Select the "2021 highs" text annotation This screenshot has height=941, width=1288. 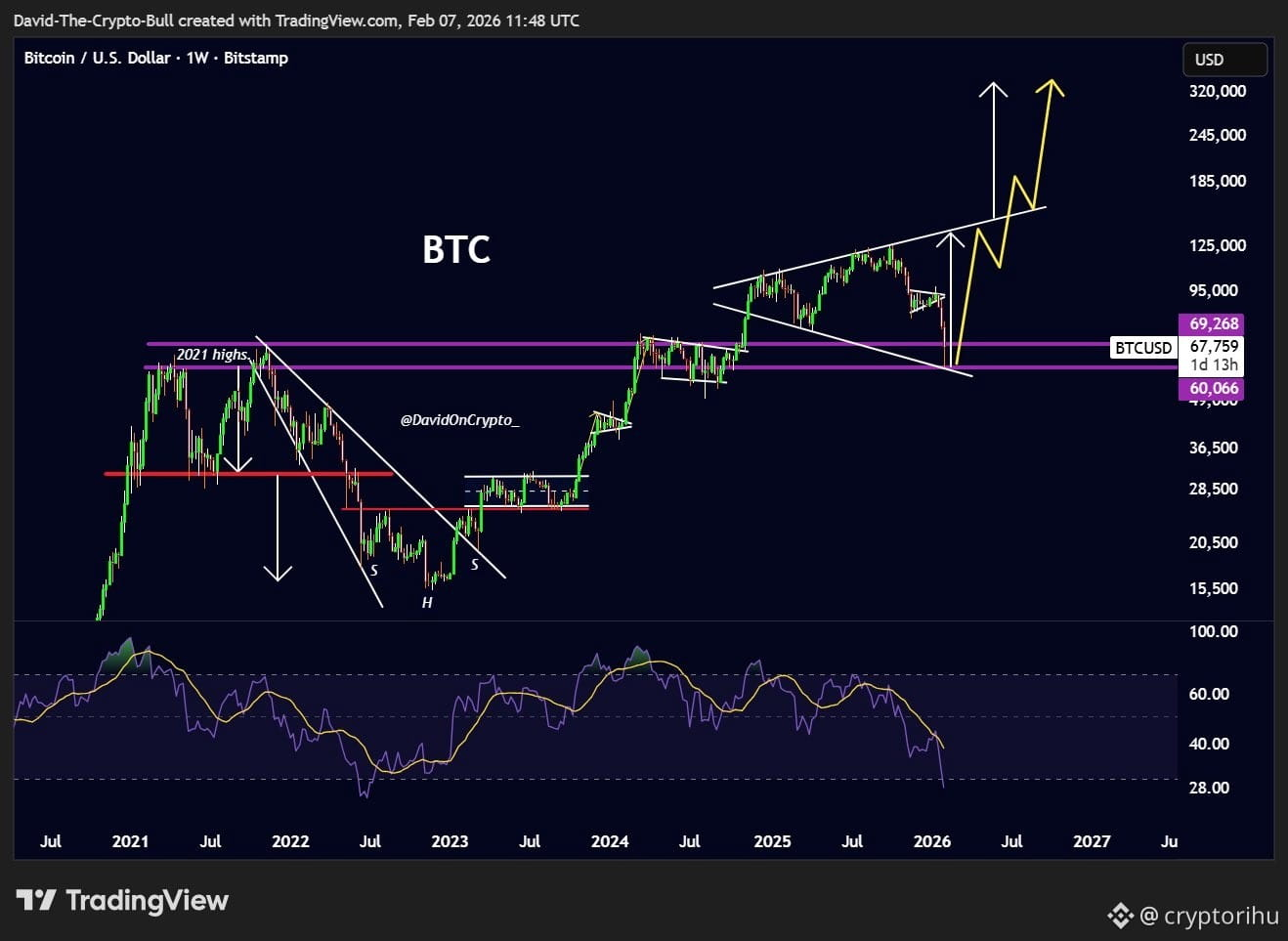click(x=212, y=354)
